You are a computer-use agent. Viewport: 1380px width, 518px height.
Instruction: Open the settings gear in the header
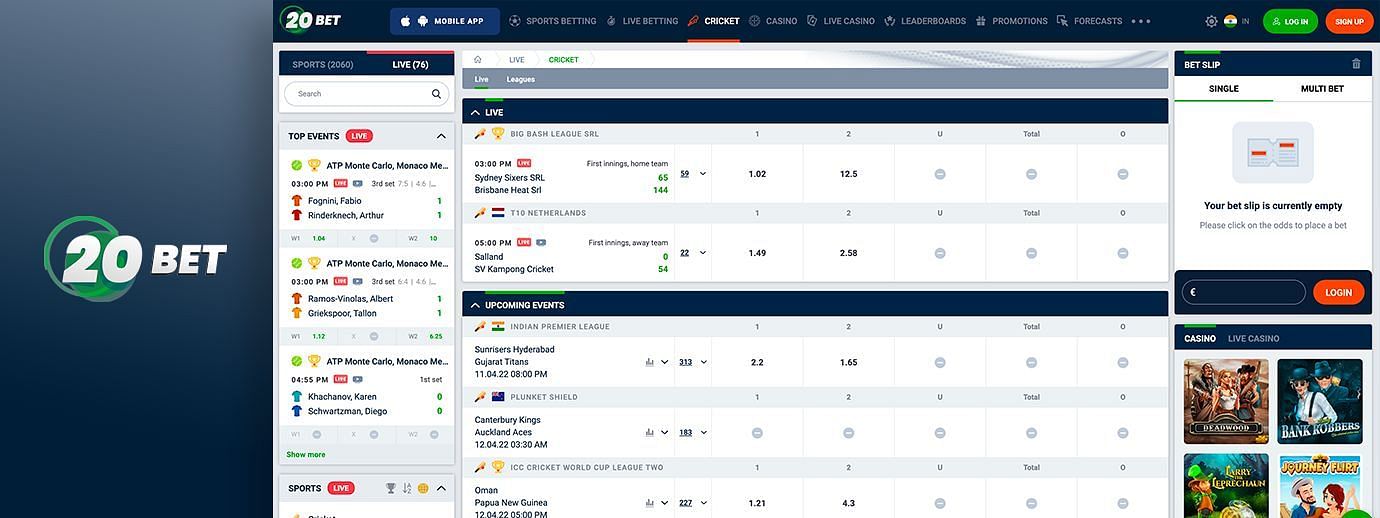[1211, 21]
